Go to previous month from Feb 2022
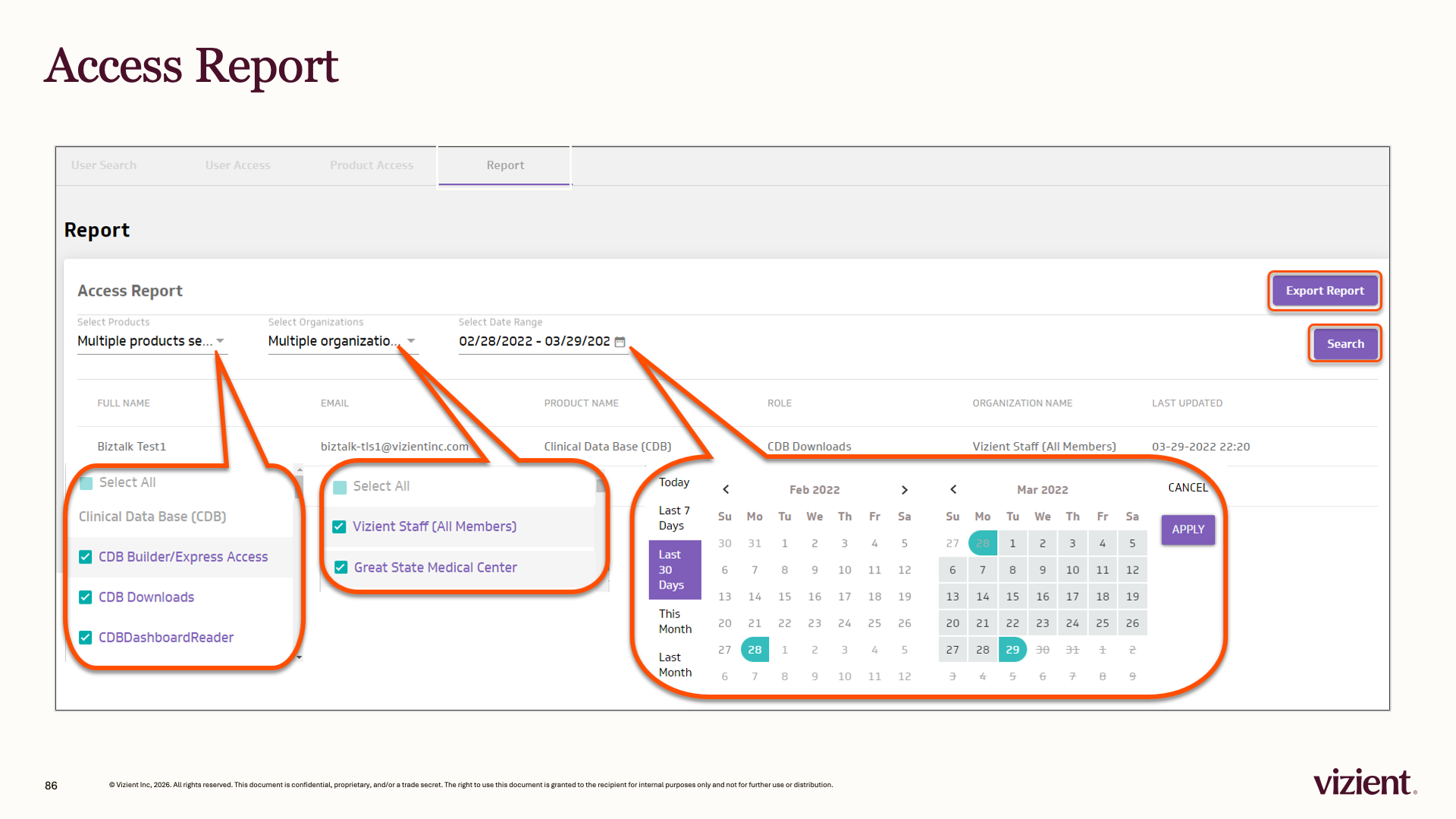Screen dimensions: 1456x819 pos(726,490)
